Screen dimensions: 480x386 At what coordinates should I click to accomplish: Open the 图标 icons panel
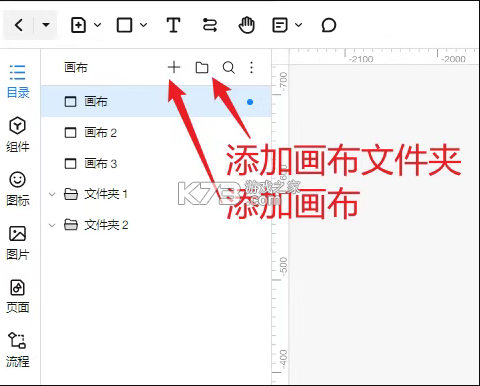18,189
